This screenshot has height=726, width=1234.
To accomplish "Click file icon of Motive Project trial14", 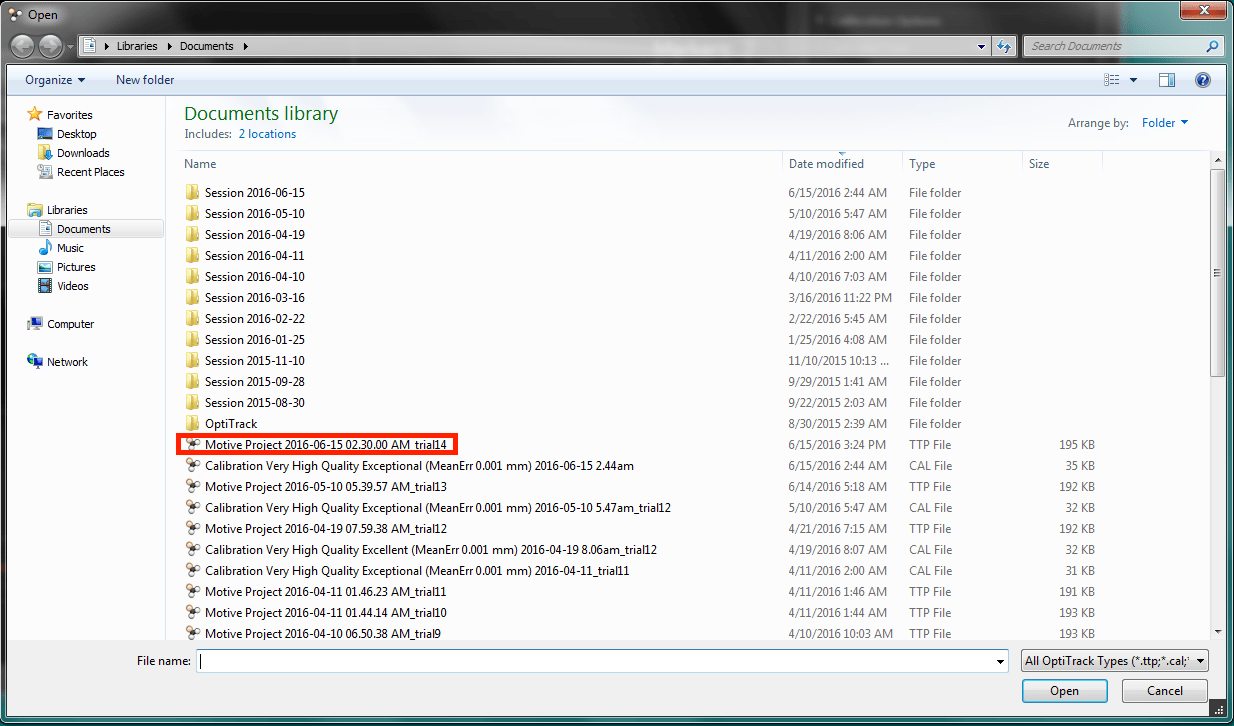I will (193, 444).
